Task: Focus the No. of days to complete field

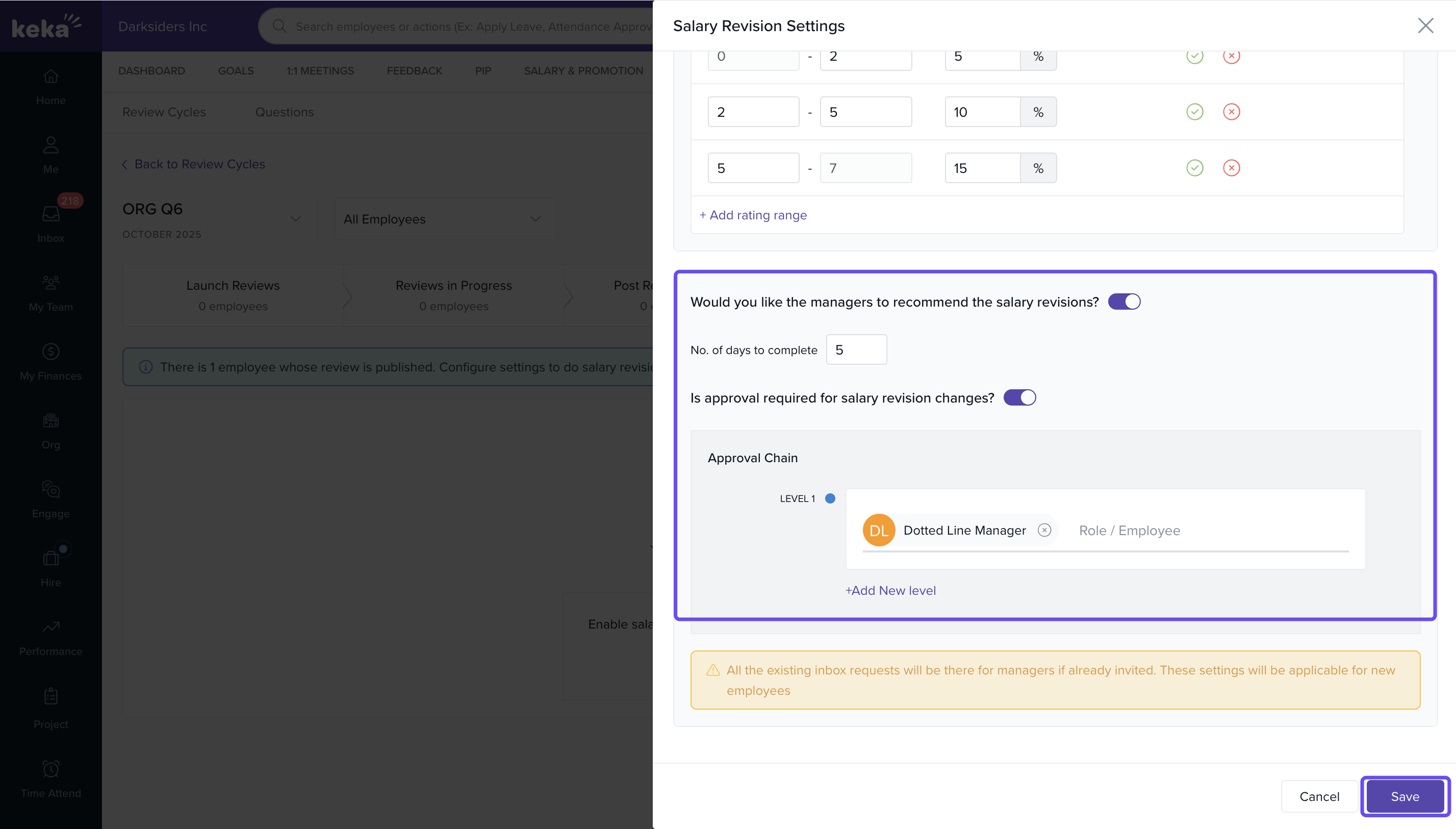Action: click(x=856, y=349)
